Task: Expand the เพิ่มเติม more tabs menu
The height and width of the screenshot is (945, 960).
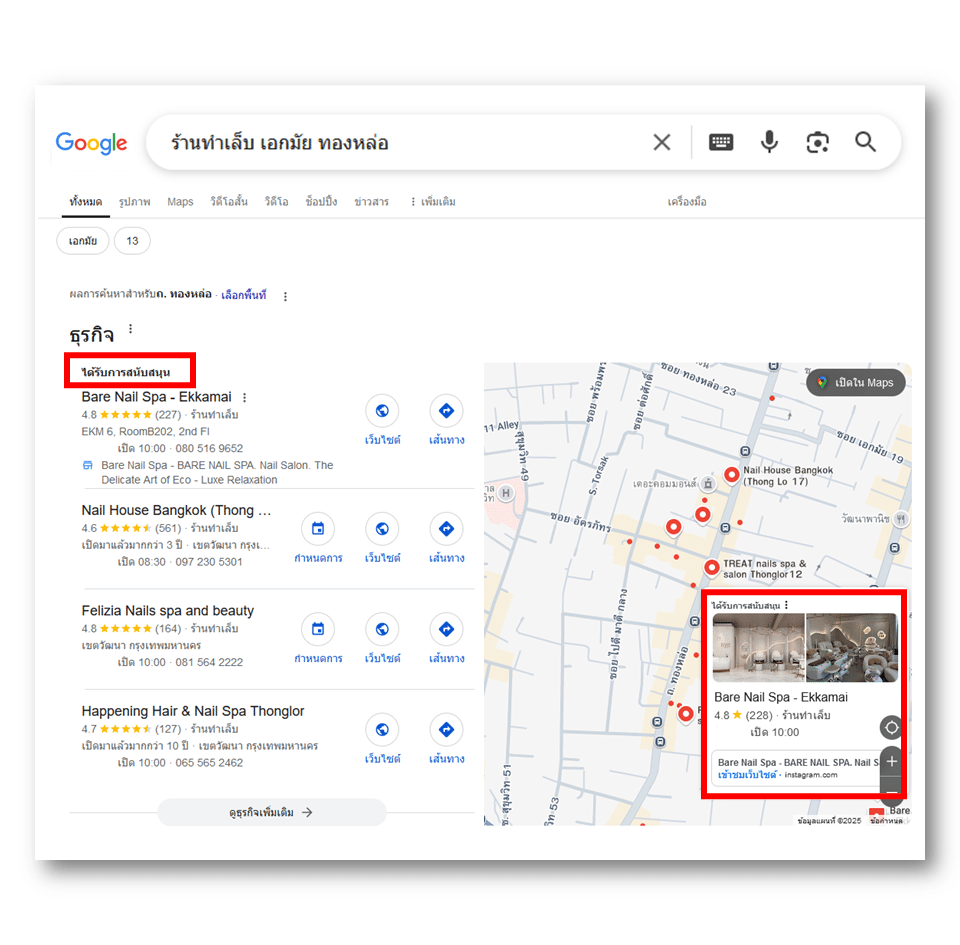Action: 432,202
